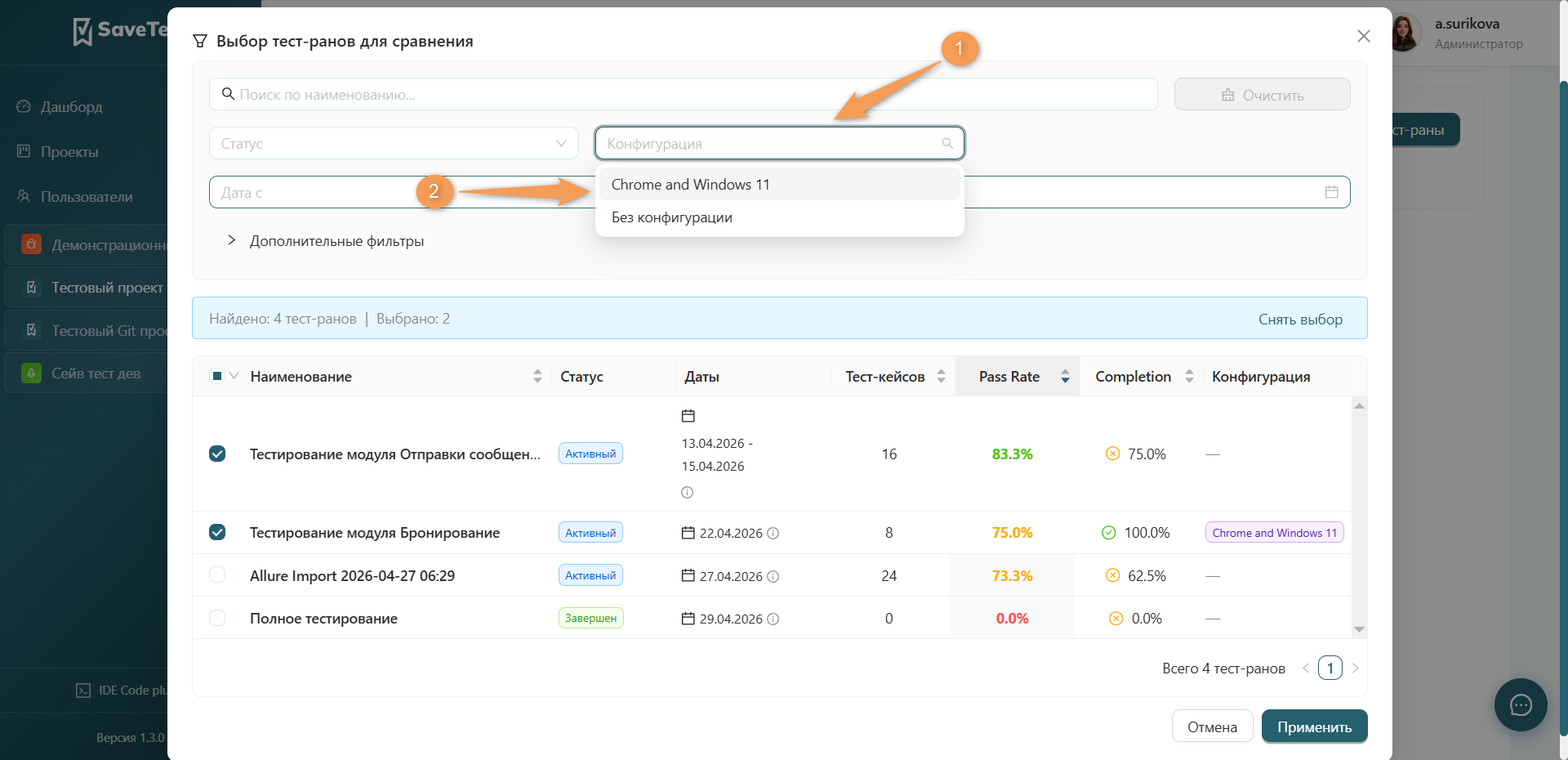Click info icon next to 29.04.2026 date

[773, 619]
